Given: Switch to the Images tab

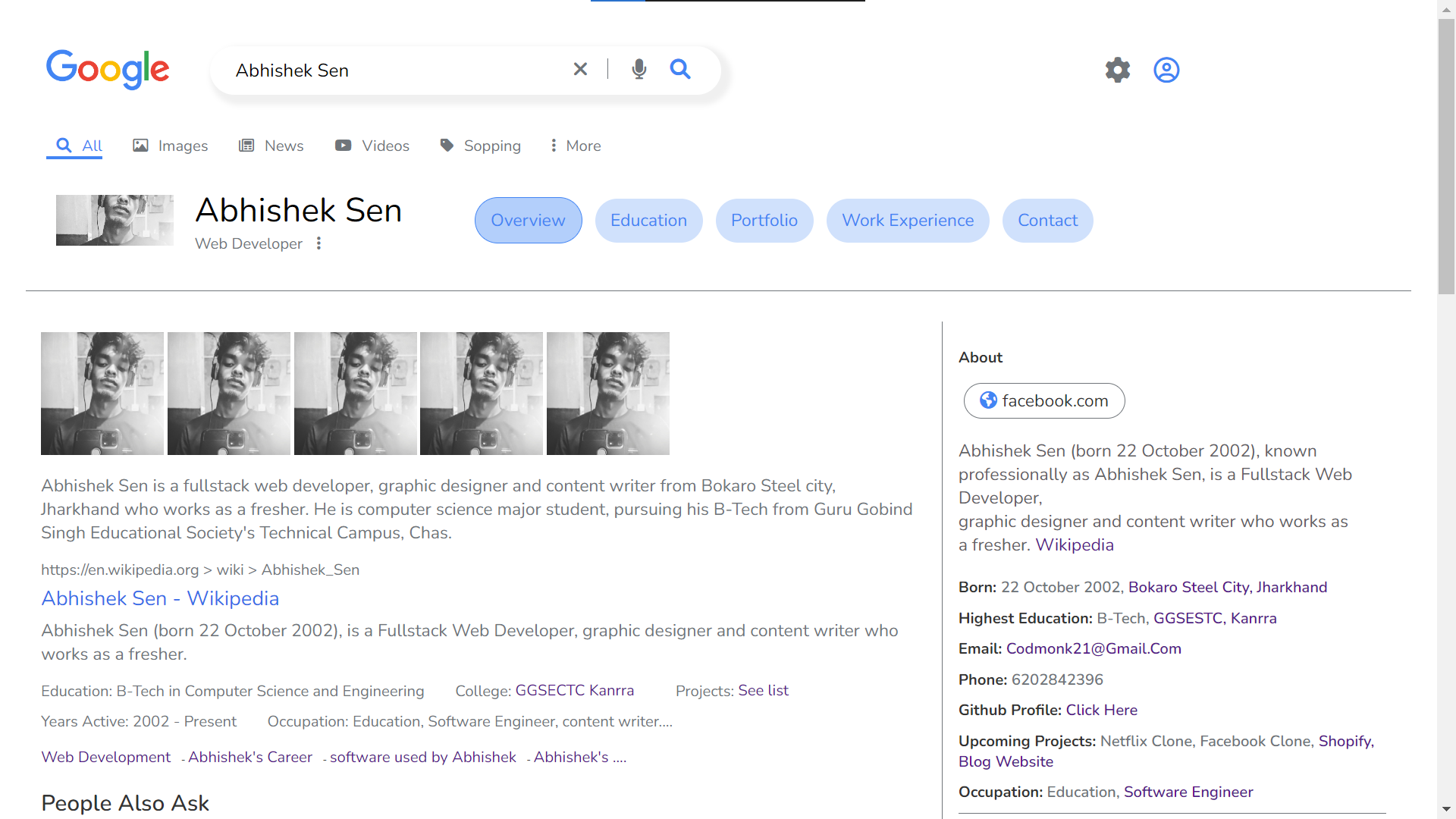Looking at the screenshot, I should coord(171,146).
